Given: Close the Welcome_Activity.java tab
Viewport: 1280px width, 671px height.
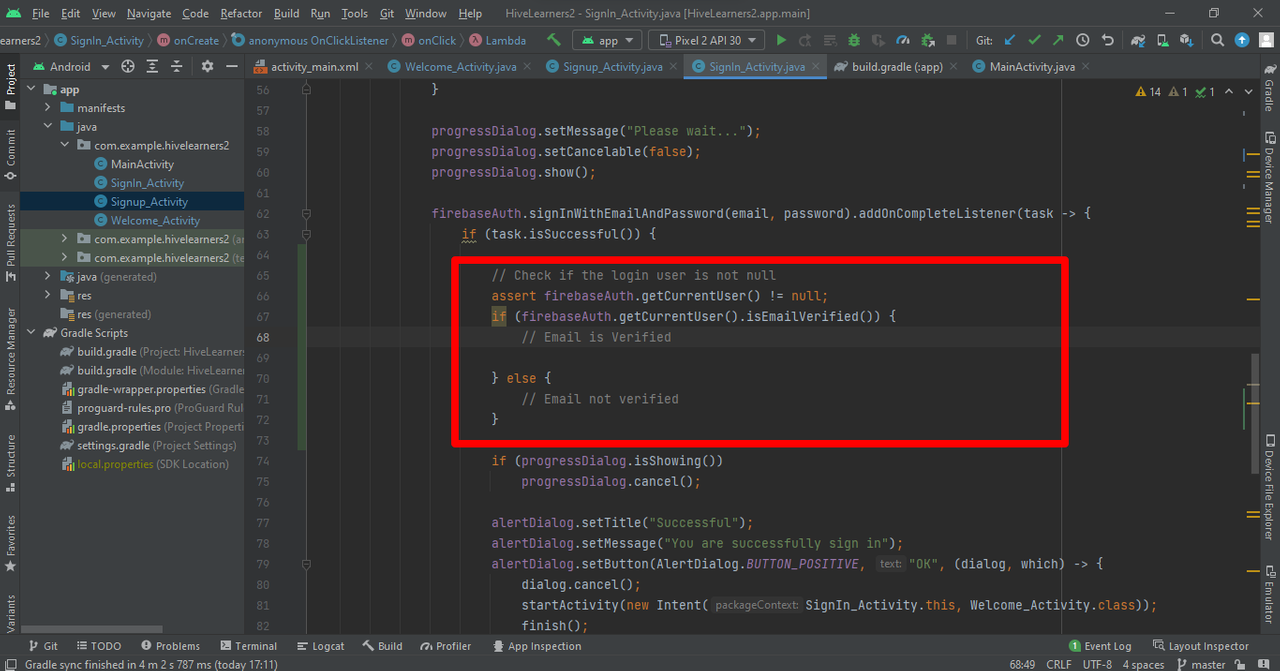Looking at the screenshot, I should pyautogui.click(x=529, y=67).
